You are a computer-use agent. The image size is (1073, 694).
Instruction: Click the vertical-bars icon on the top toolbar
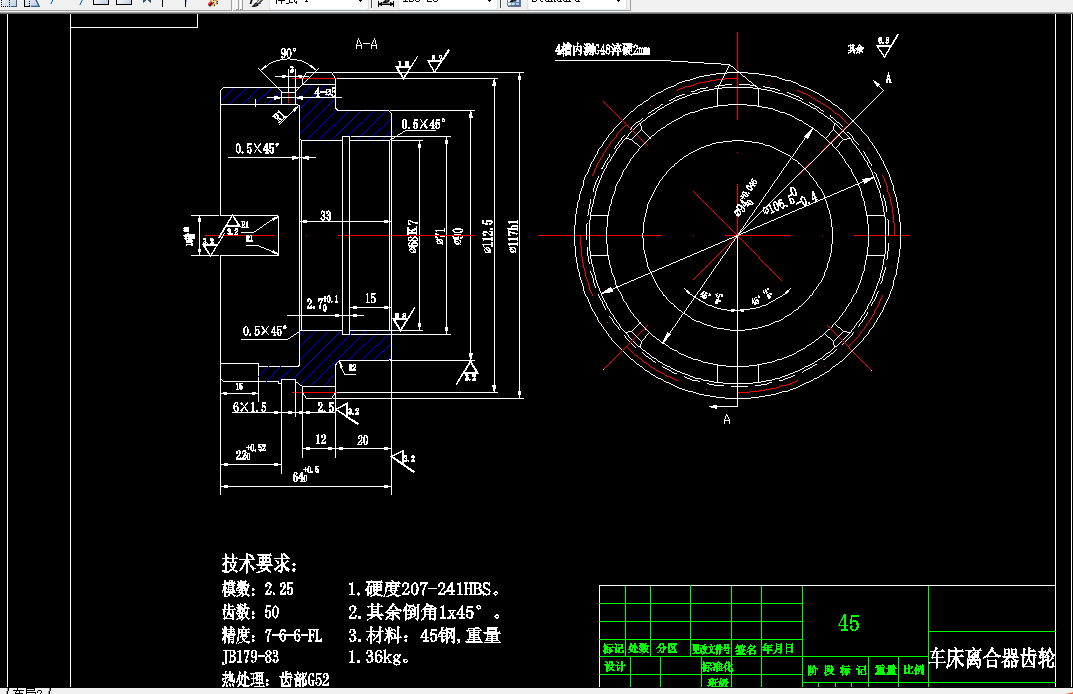[x=162, y=3]
